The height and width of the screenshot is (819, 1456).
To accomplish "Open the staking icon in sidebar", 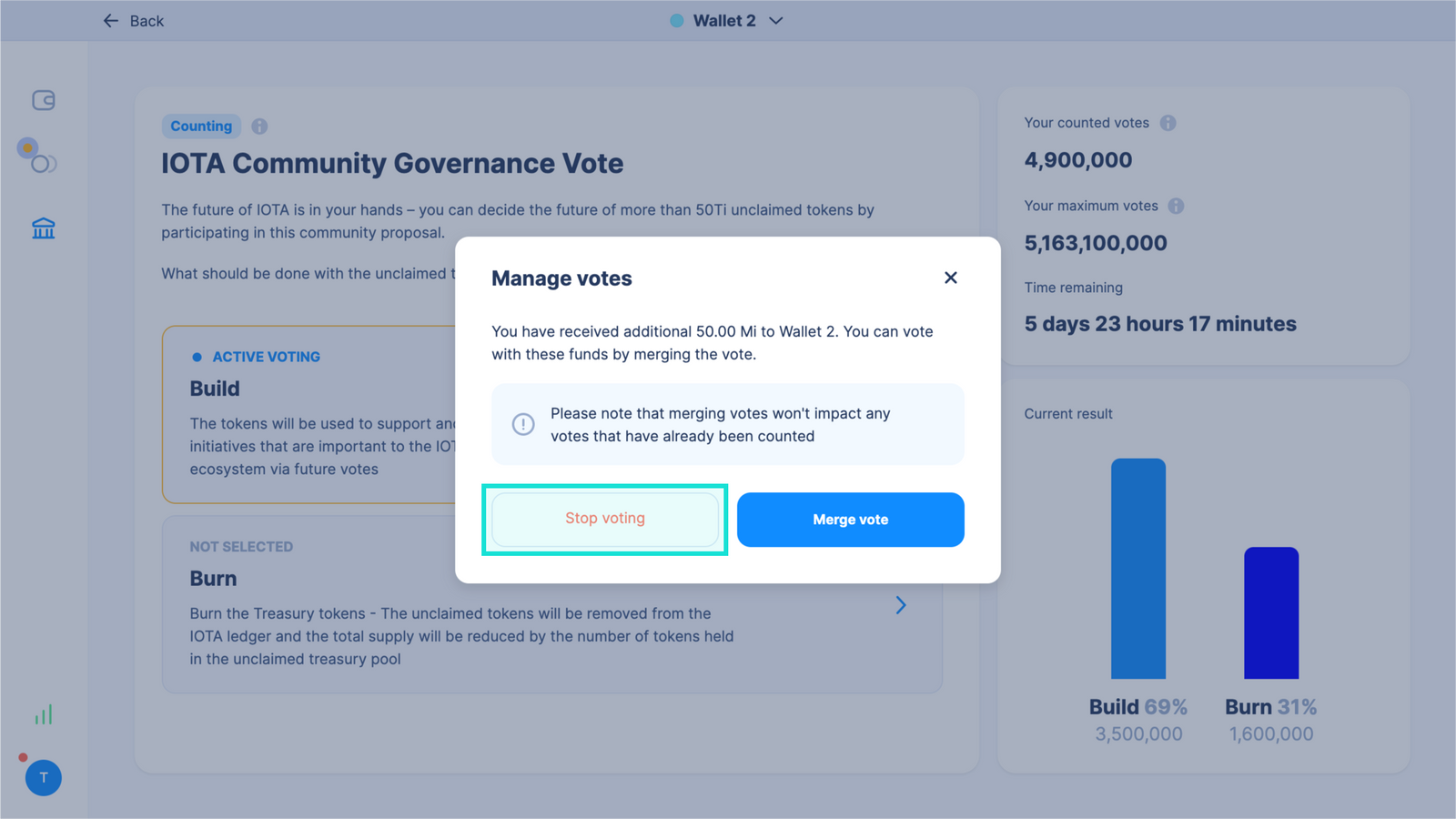I will pos(37,156).
